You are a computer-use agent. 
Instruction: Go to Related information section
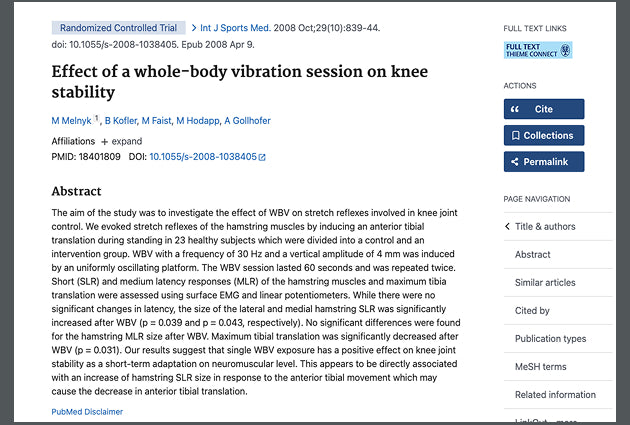coord(555,395)
